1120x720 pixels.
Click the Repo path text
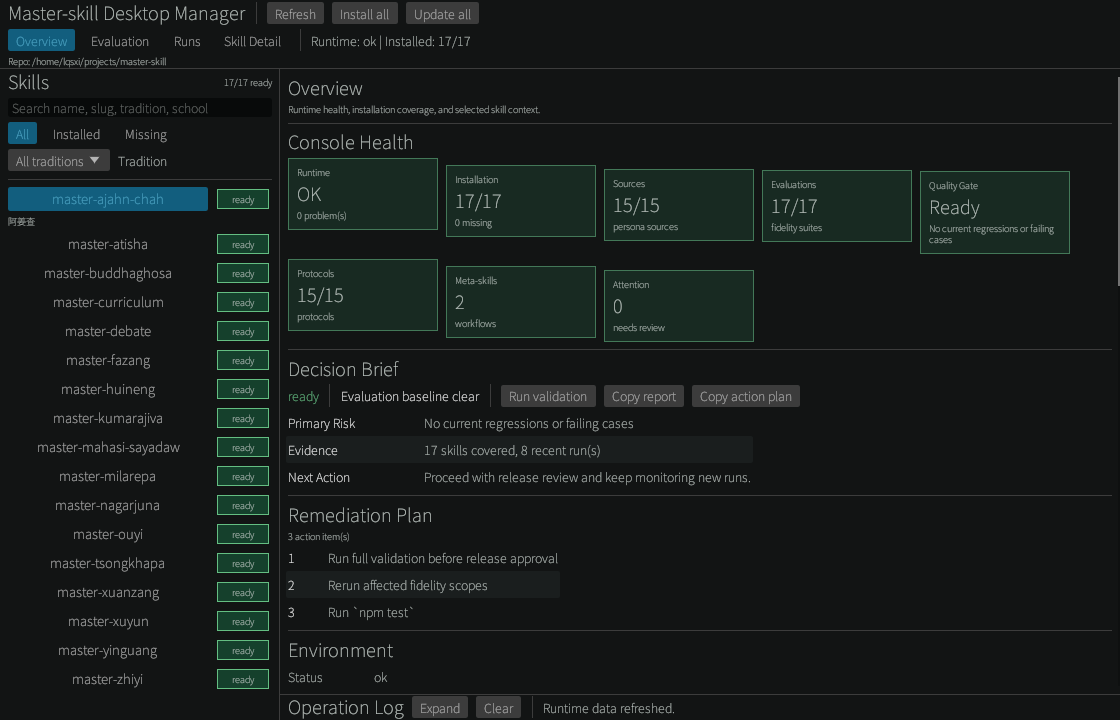click(87, 61)
